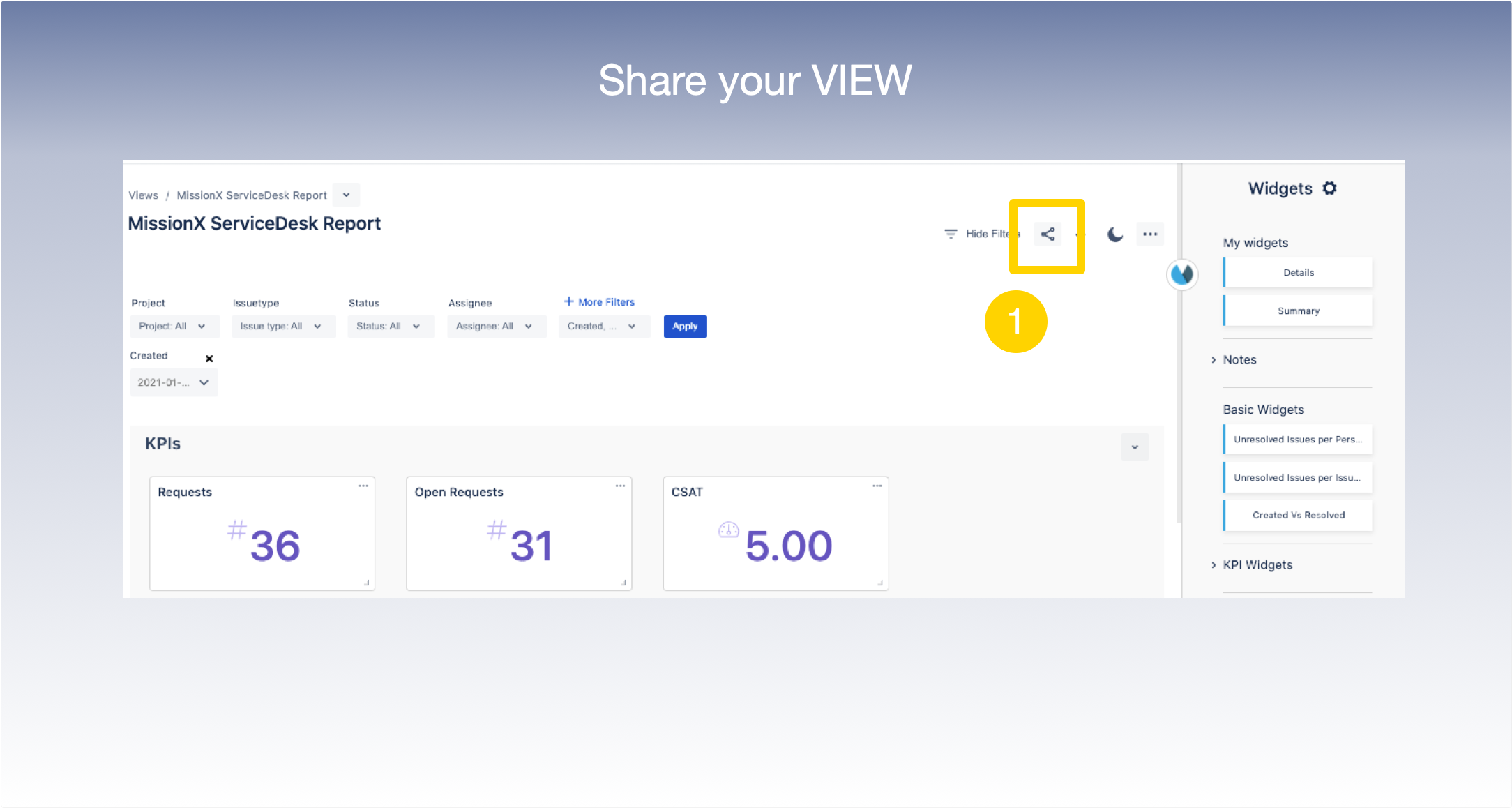Remove the Created filter with the X
The image size is (1512, 808).
pos(209,359)
